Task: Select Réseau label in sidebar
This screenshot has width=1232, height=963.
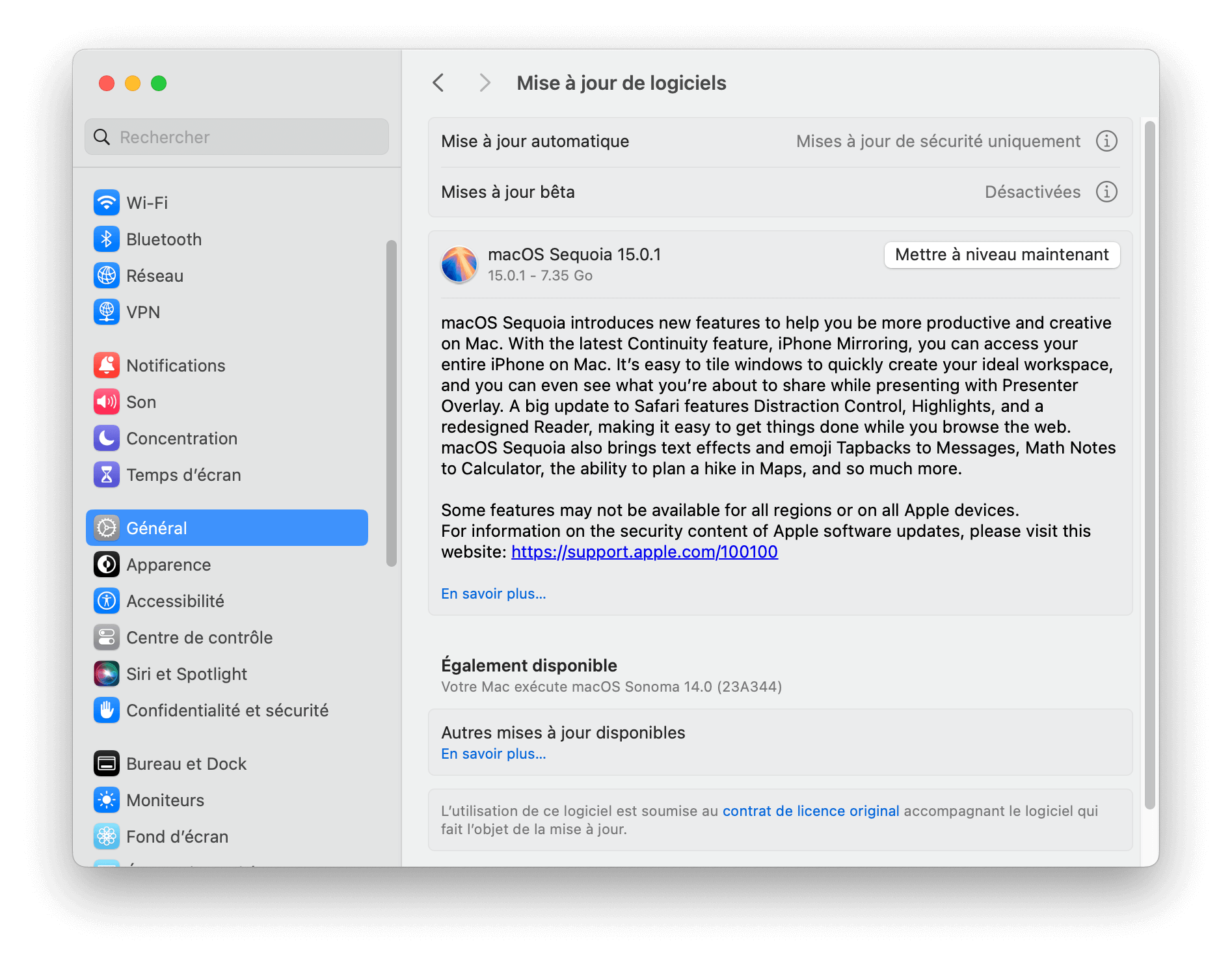Action: [x=155, y=276]
